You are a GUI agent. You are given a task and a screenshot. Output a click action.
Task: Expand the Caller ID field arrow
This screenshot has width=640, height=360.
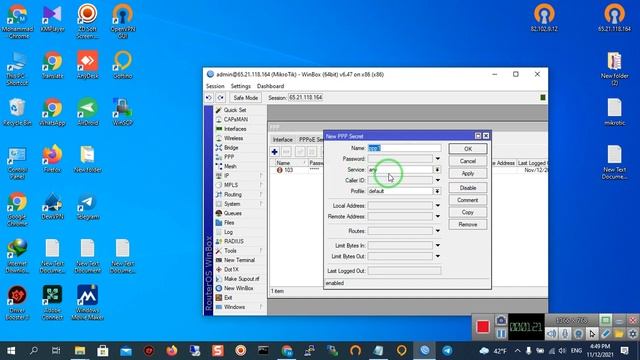438,180
